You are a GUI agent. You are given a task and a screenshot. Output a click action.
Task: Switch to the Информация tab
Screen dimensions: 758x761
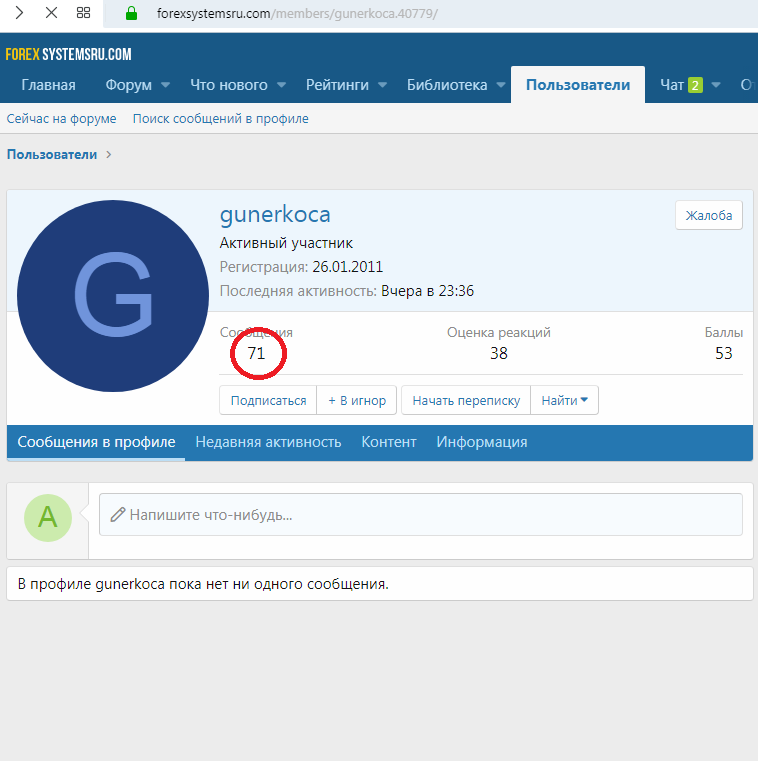click(x=482, y=442)
